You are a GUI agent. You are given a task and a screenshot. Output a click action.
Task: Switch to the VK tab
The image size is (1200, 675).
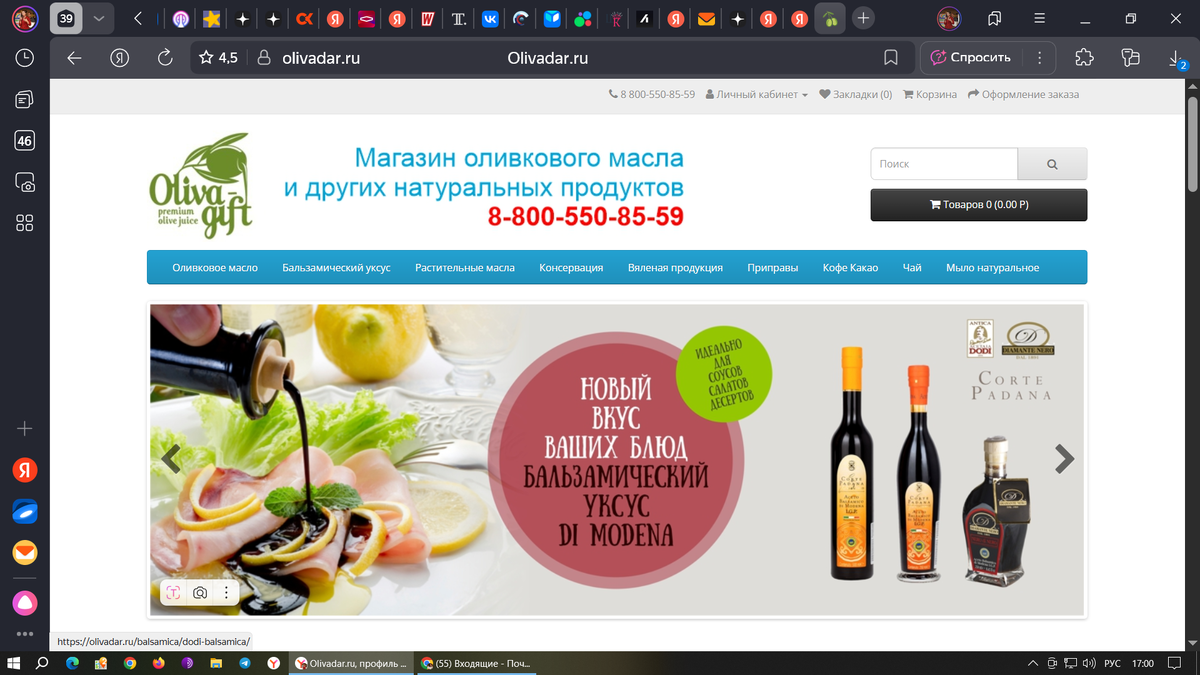click(489, 18)
